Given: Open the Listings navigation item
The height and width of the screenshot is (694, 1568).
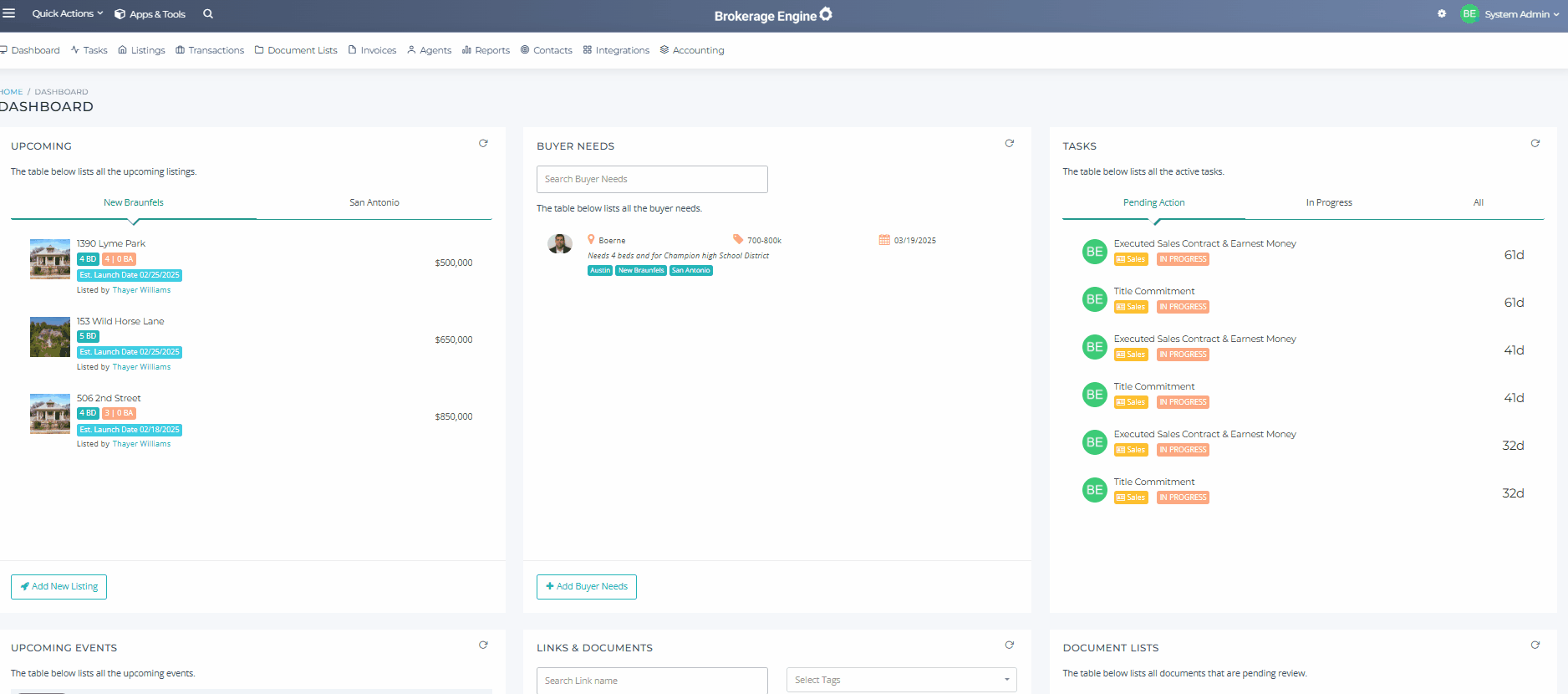Looking at the screenshot, I should pyautogui.click(x=142, y=50).
